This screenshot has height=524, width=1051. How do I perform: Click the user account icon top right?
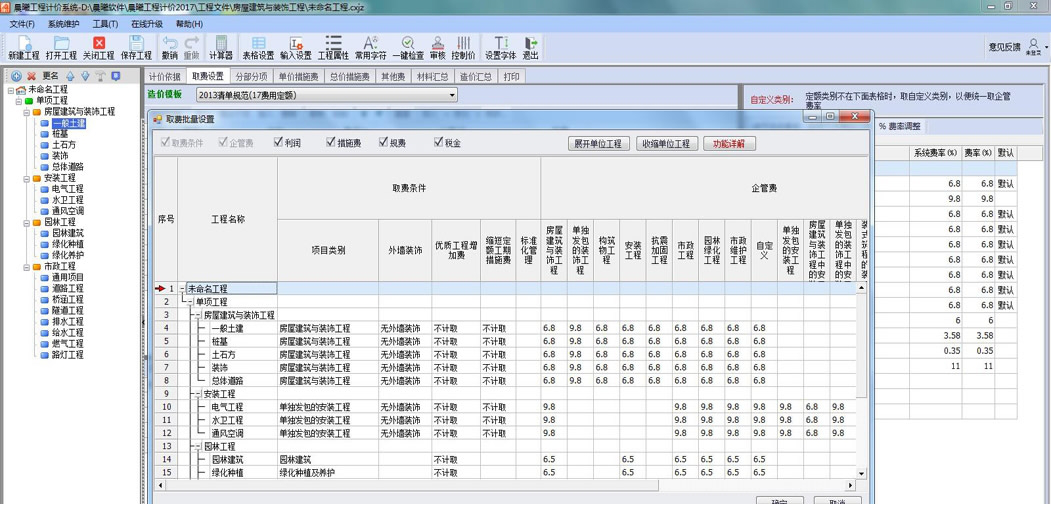click(1033, 44)
